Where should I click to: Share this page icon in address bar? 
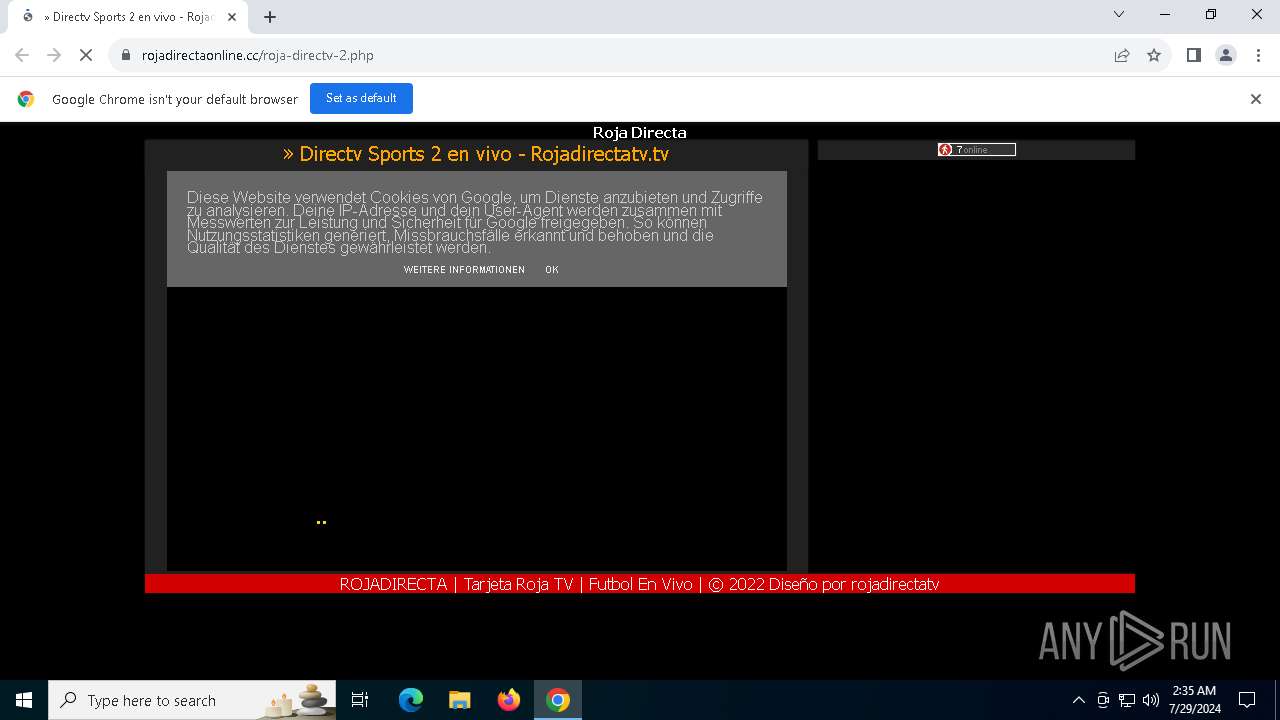click(1122, 55)
